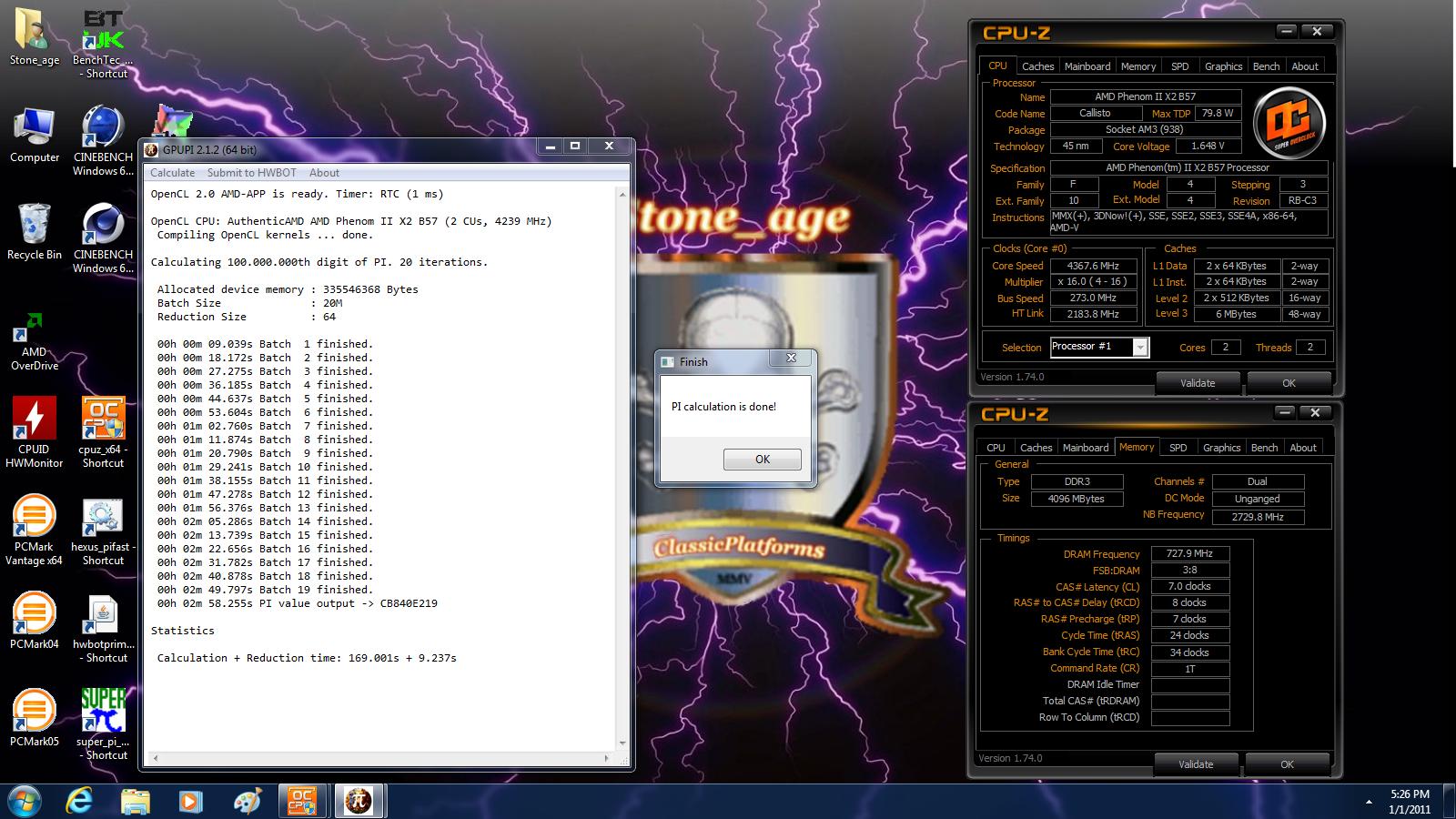Click GPUPI vertical scrollbar up arrow
The image size is (1456, 819).
coord(622,194)
